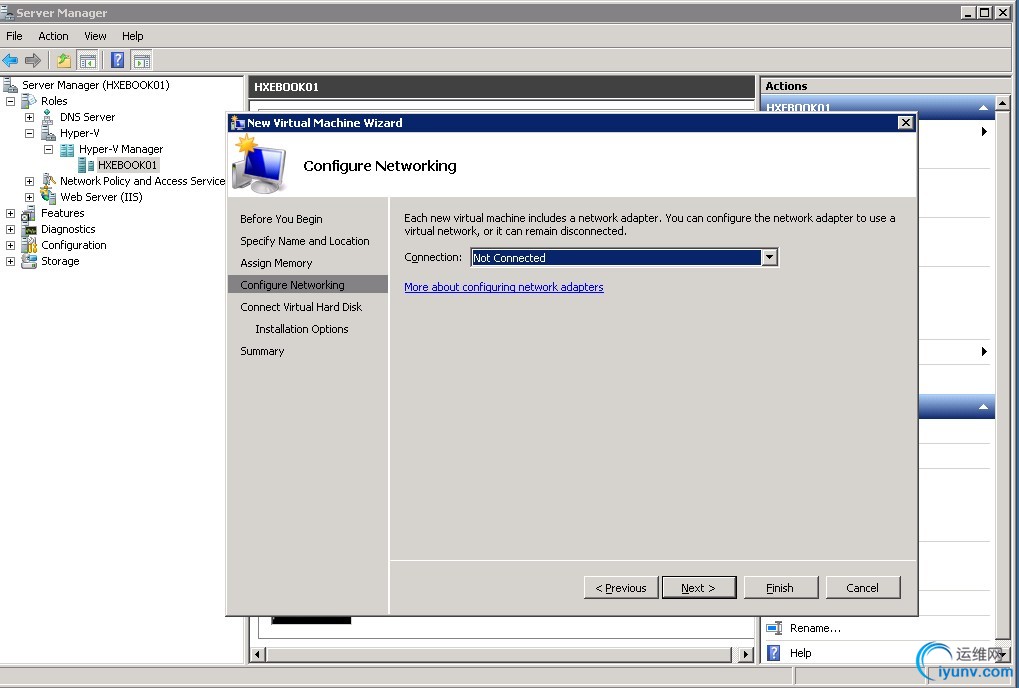Click the Hyper-V Manager icon
Screen dimensions: 1019x688
[x=67, y=149]
